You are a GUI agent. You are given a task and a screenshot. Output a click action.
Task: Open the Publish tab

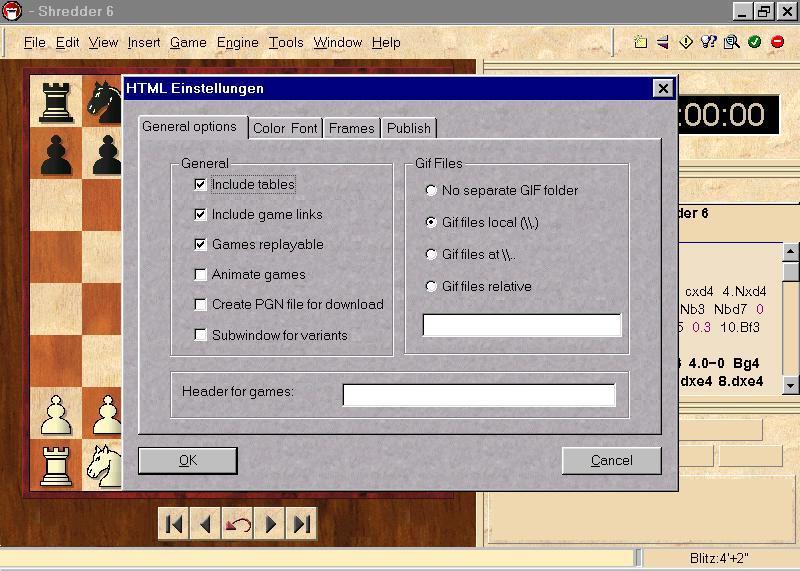[x=408, y=128]
